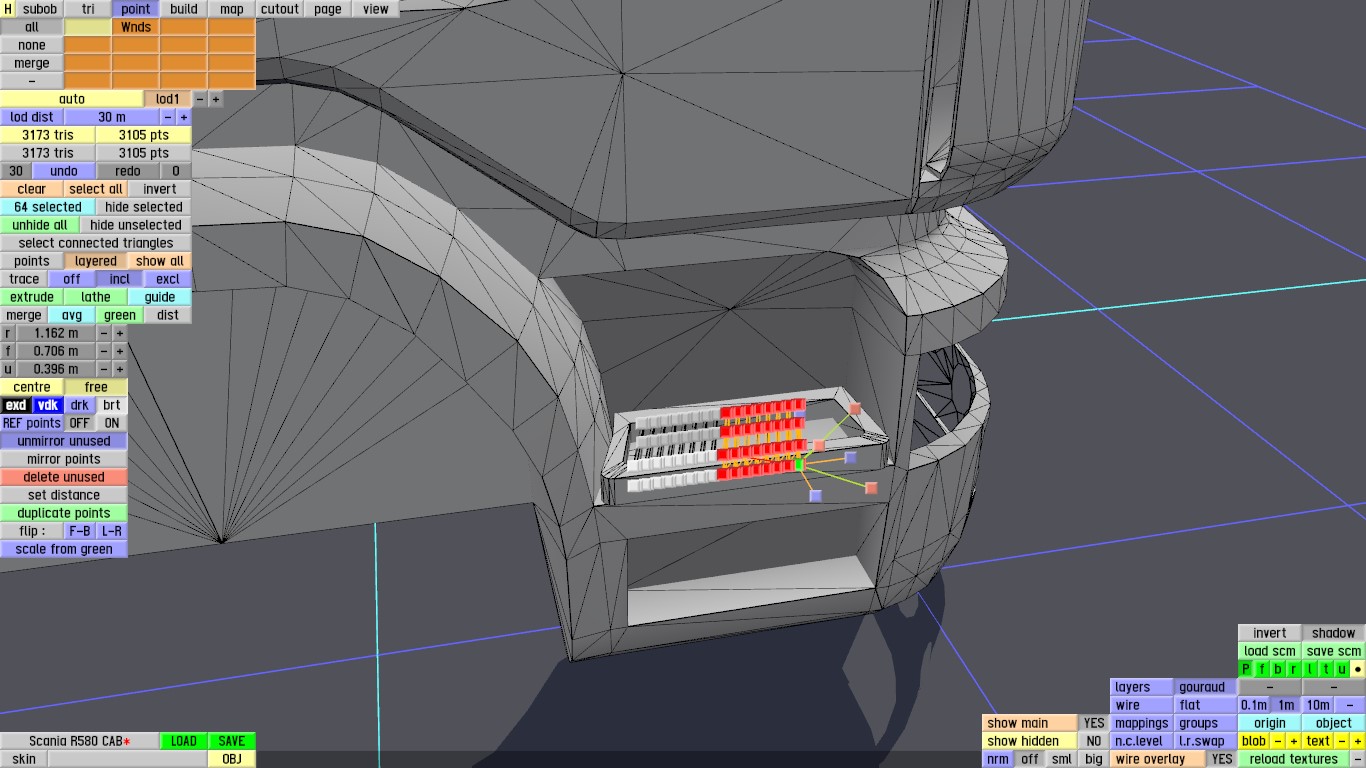This screenshot has width=1366, height=768.
Task: Click the 30 m lod distance field
Action: pyautogui.click(x=112, y=117)
